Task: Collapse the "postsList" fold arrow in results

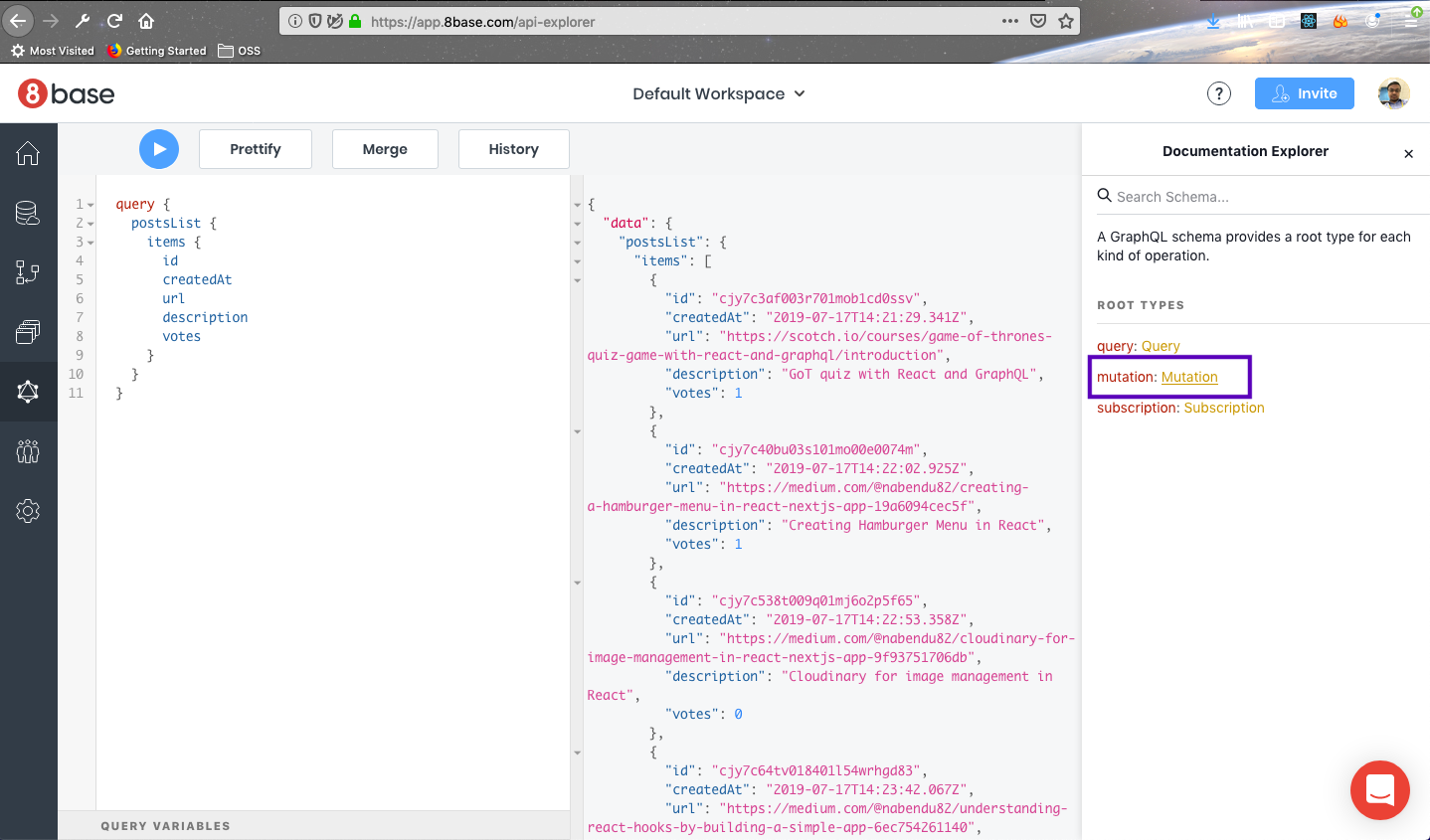Action: 577,243
